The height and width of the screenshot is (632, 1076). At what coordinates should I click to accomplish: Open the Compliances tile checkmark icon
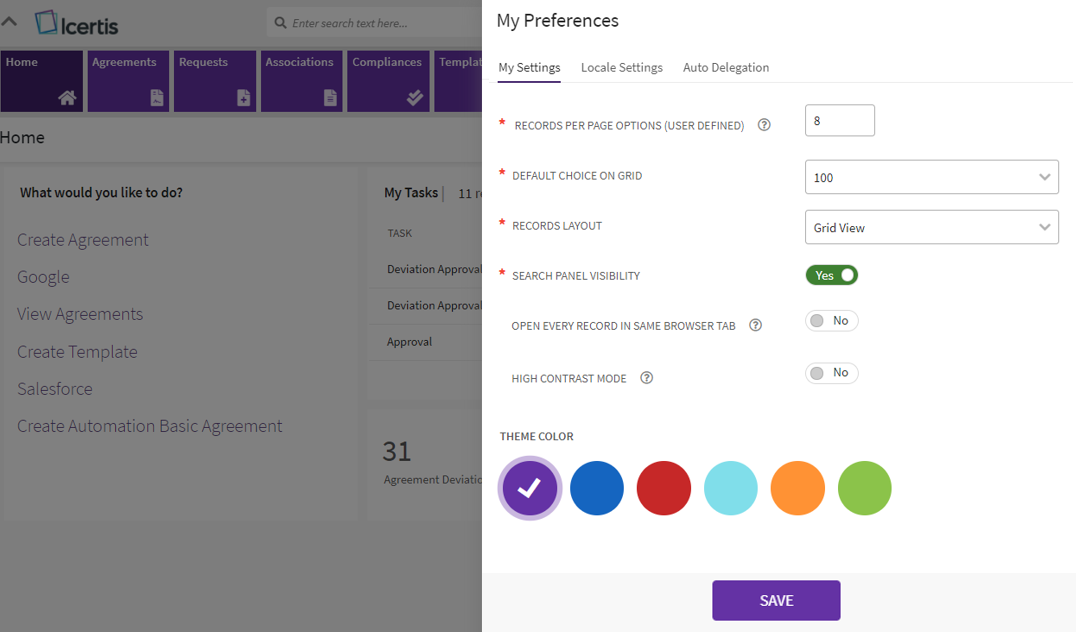click(415, 97)
